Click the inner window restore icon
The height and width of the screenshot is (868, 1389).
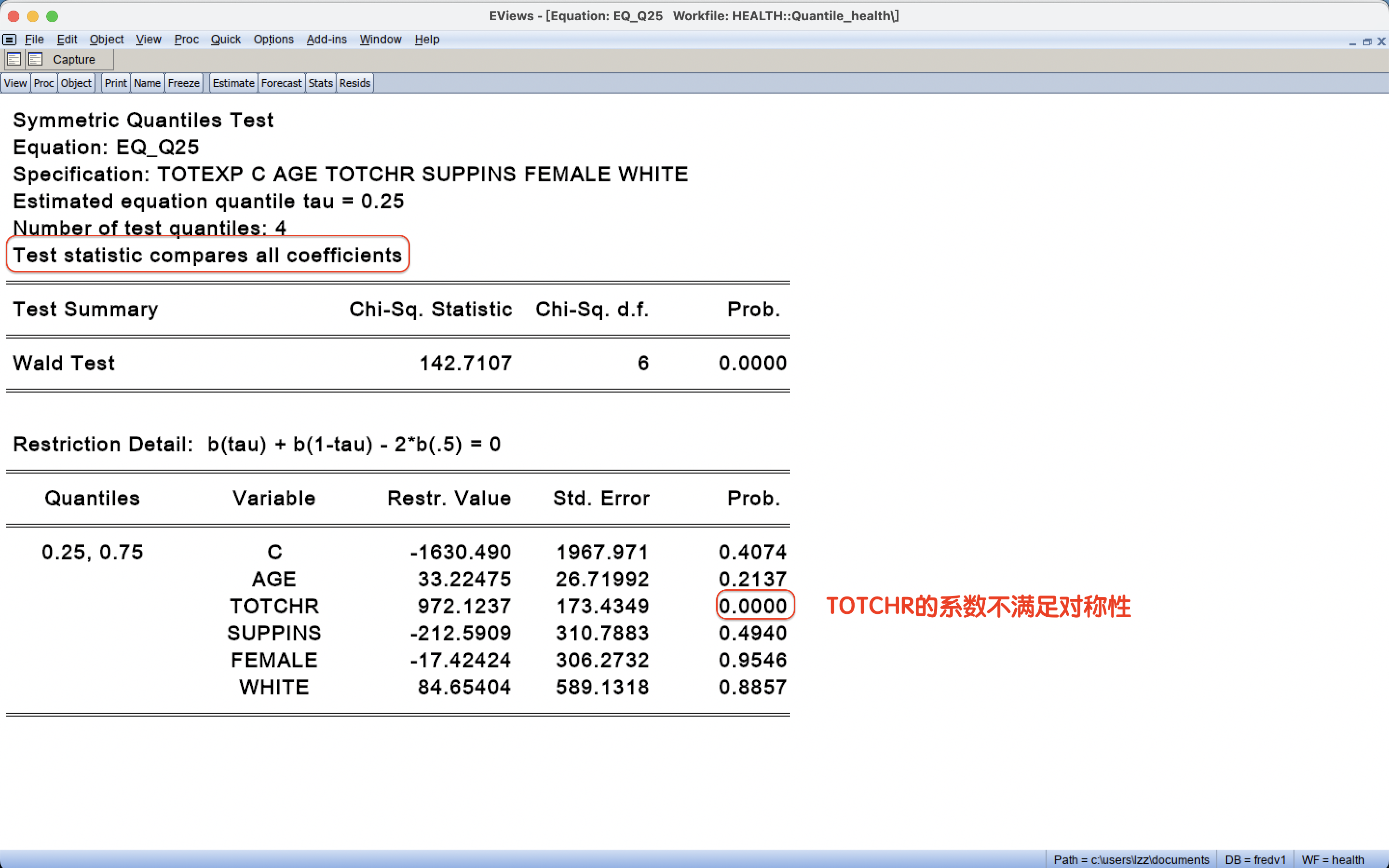(x=1367, y=42)
